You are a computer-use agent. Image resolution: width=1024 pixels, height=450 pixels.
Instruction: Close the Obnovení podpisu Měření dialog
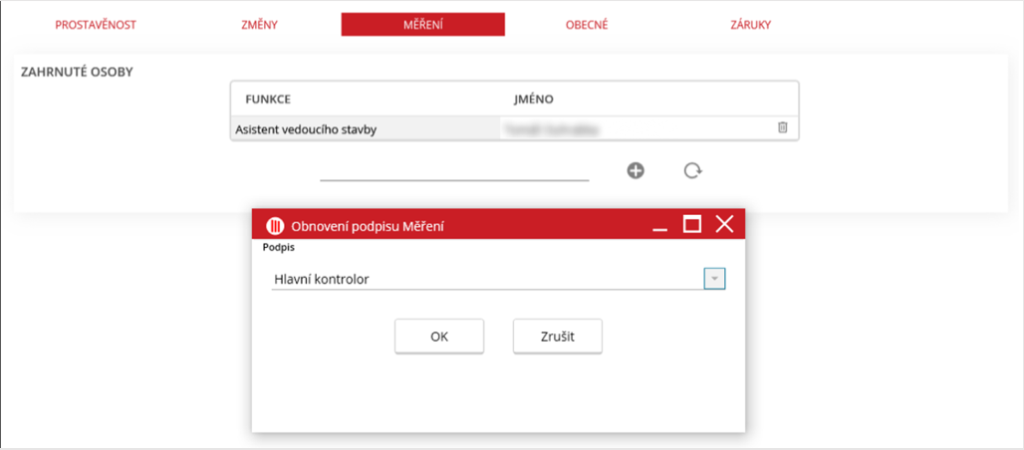coord(725,225)
